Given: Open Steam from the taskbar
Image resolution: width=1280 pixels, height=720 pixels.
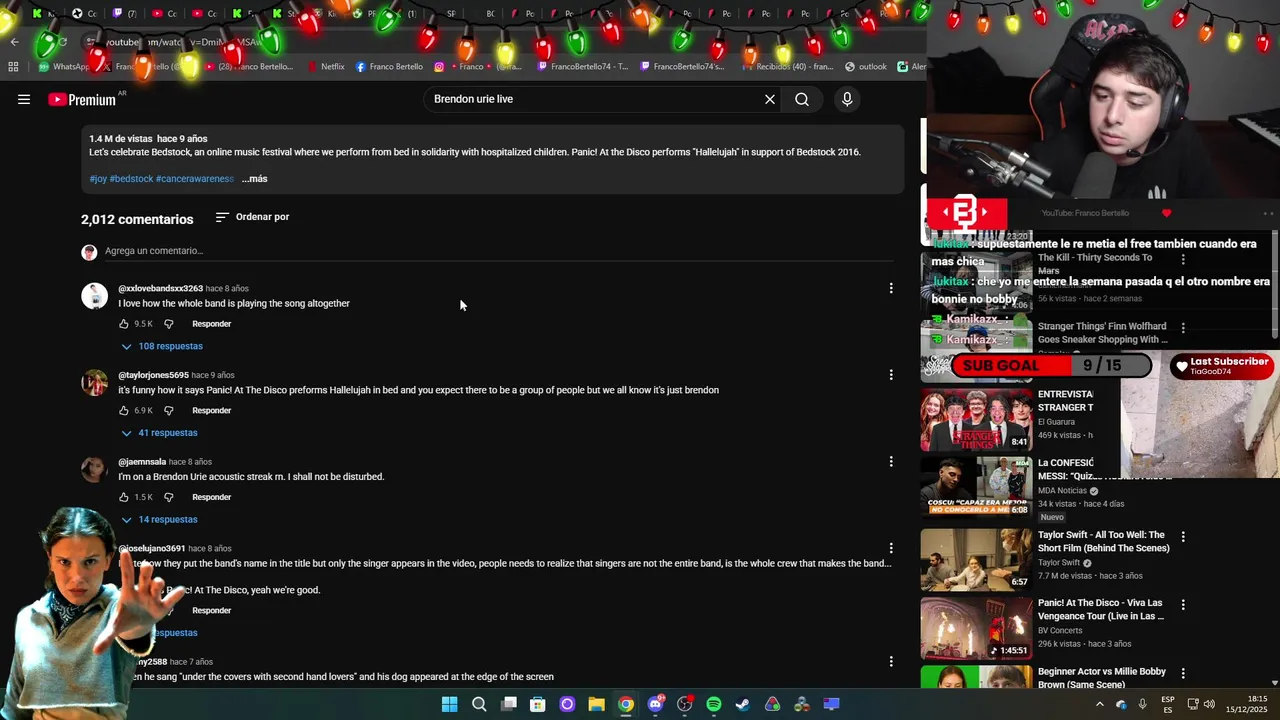Looking at the screenshot, I should [743, 704].
